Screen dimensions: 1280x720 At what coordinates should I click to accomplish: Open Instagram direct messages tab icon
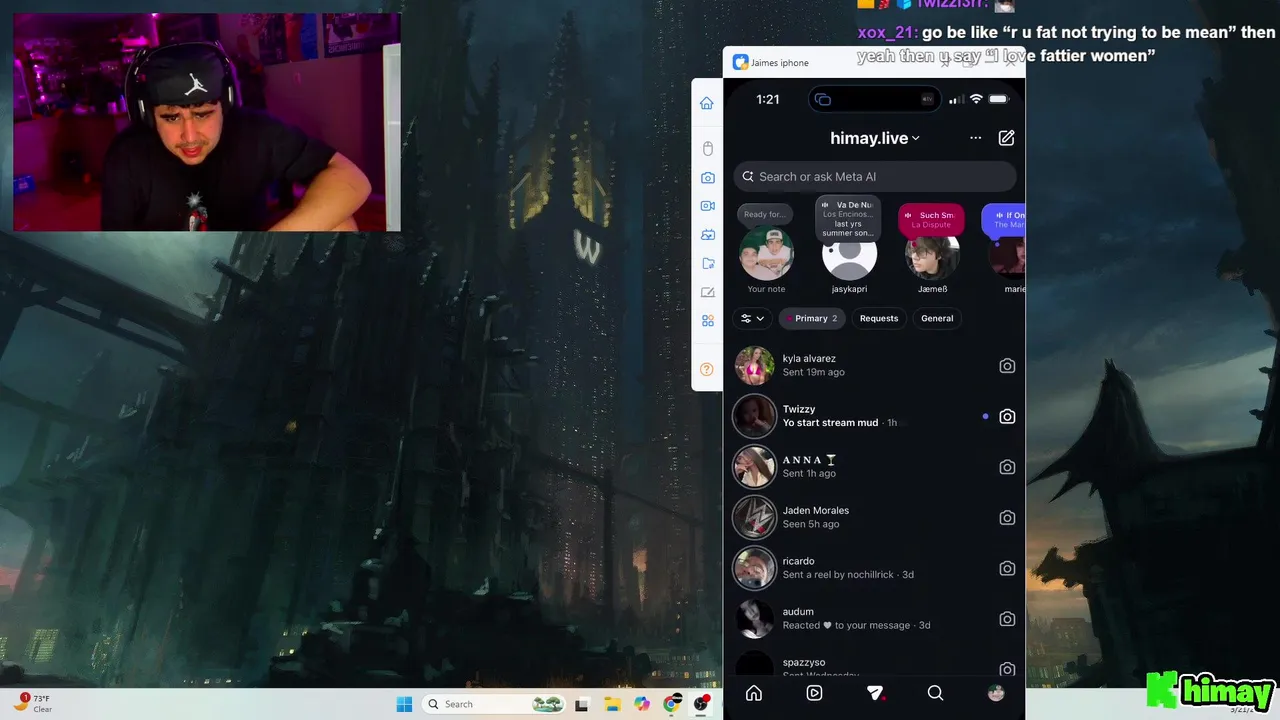point(875,693)
